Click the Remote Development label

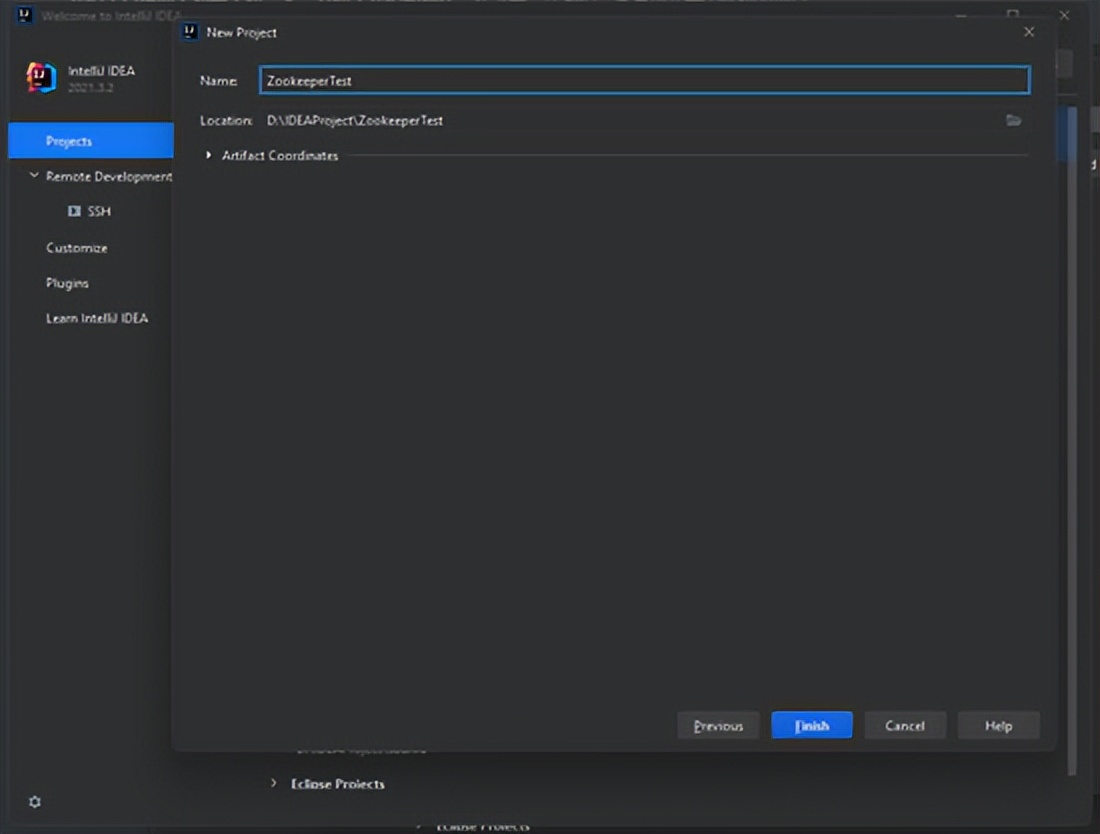pyautogui.click(x=109, y=176)
